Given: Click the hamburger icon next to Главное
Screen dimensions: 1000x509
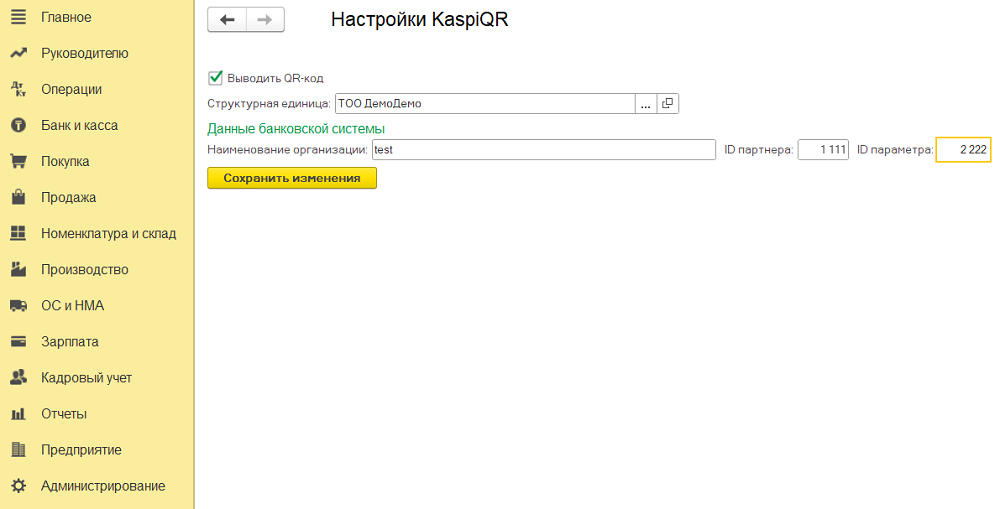Looking at the screenshot, I should [x=18, y=17].
